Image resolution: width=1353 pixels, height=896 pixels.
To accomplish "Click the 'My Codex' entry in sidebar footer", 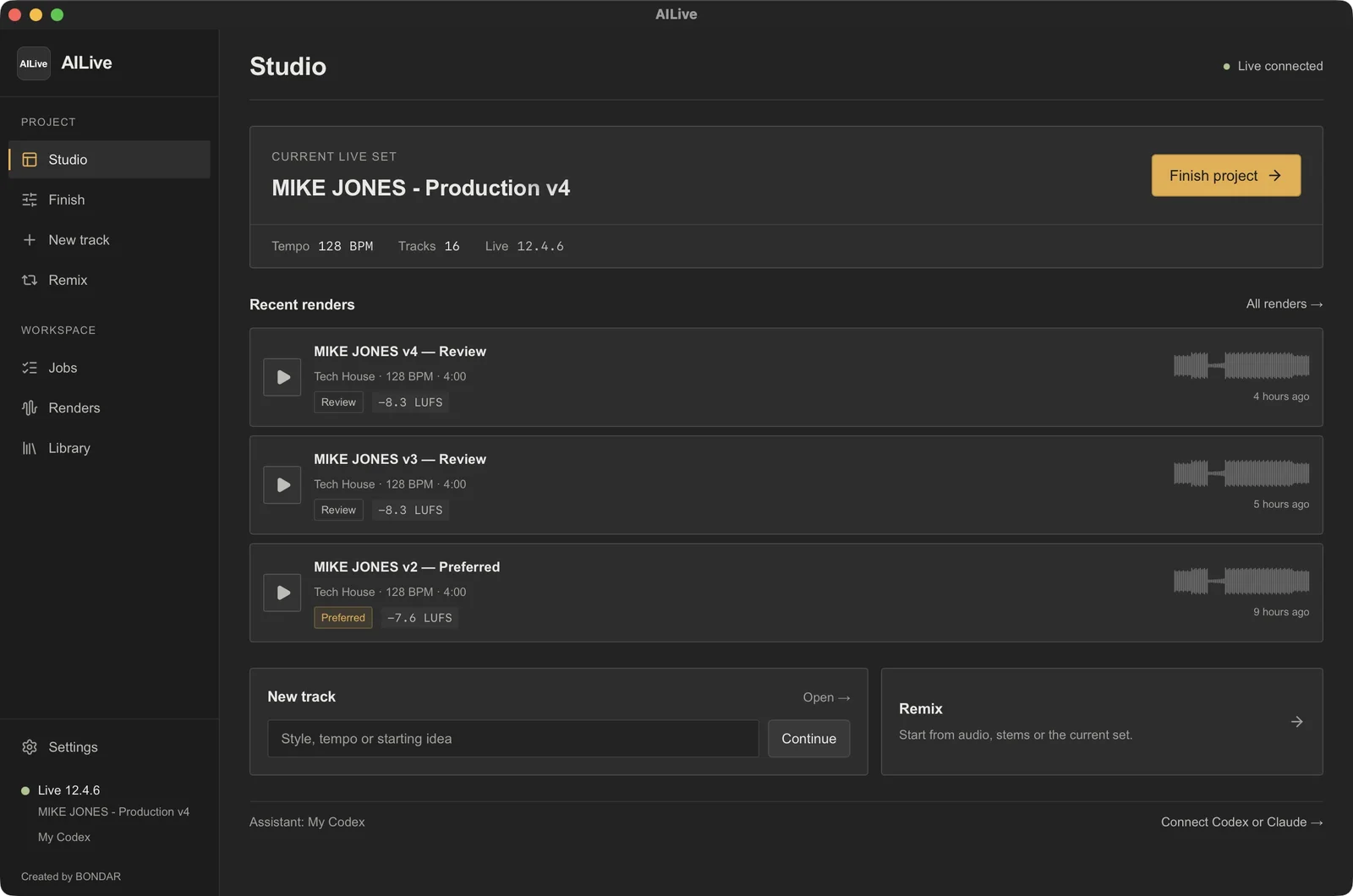I will tap(64, 837).
